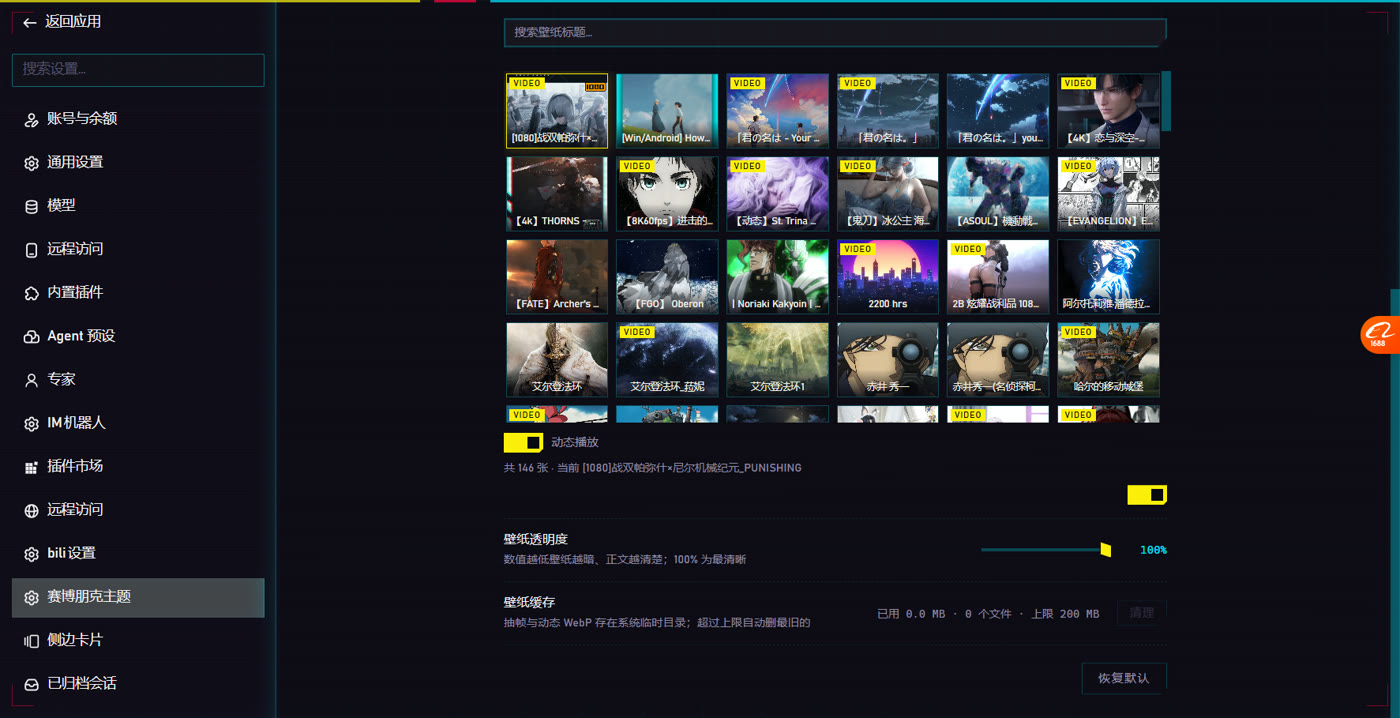Screen dimensions: 1400x718
Task: Select the 哈尔的移动城堡 wallpaper
Action: (1108, 360)
